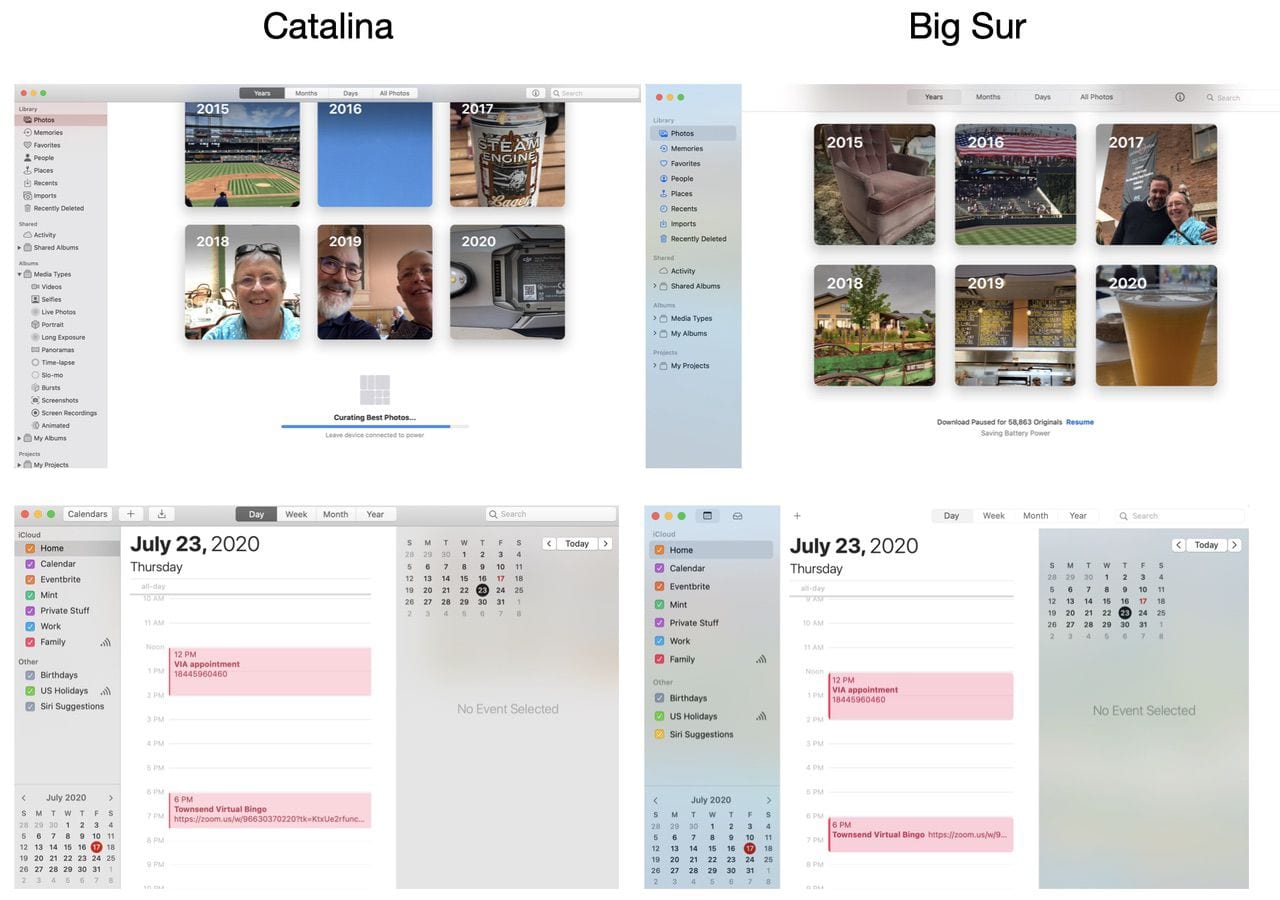Click Resume link to continue download
Screen dimensions: 1280x900
point(1079,422)
